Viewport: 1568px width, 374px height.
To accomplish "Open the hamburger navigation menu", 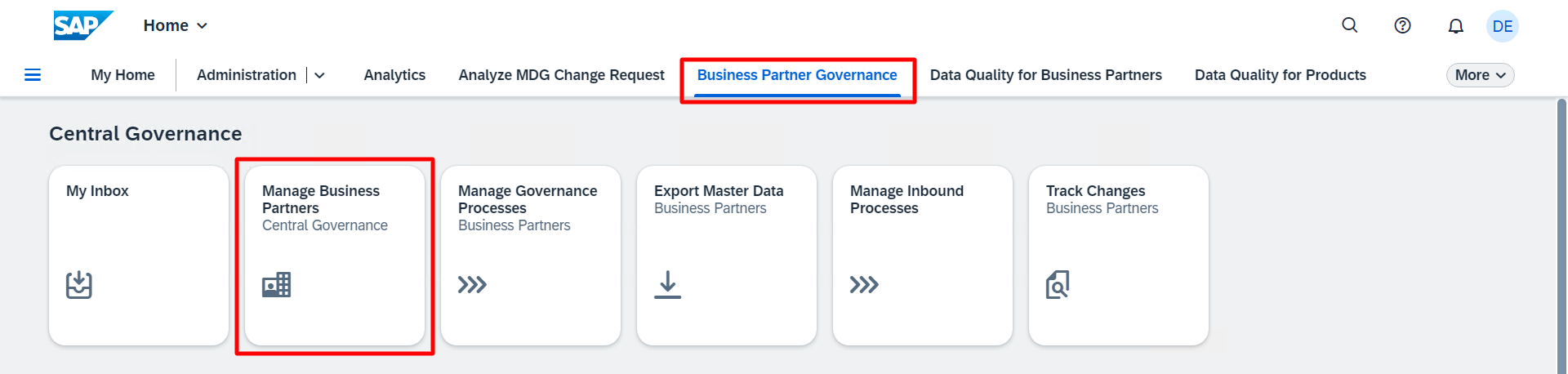I will [x=33, y=75].
